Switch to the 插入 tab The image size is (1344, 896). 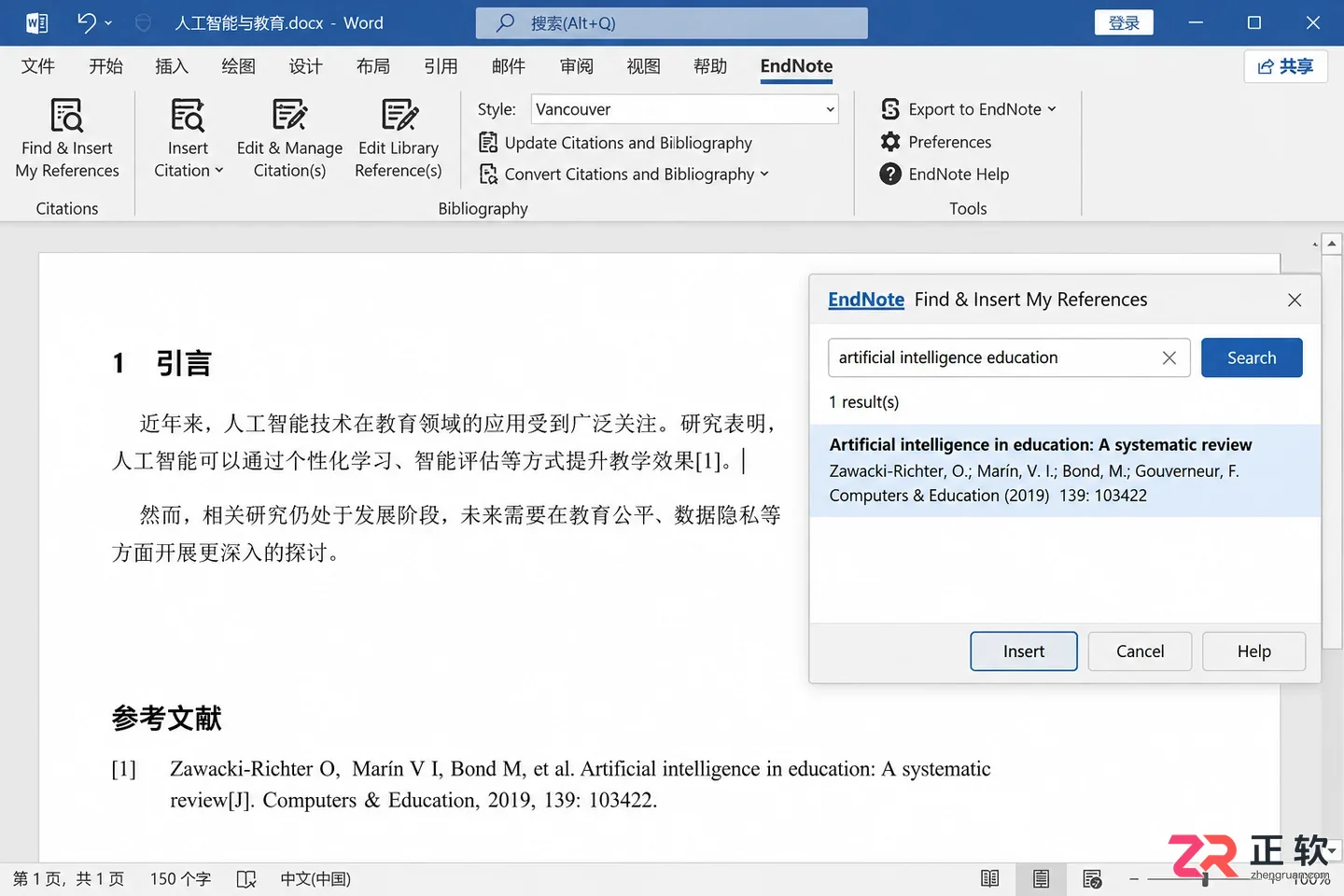(172, 66)
